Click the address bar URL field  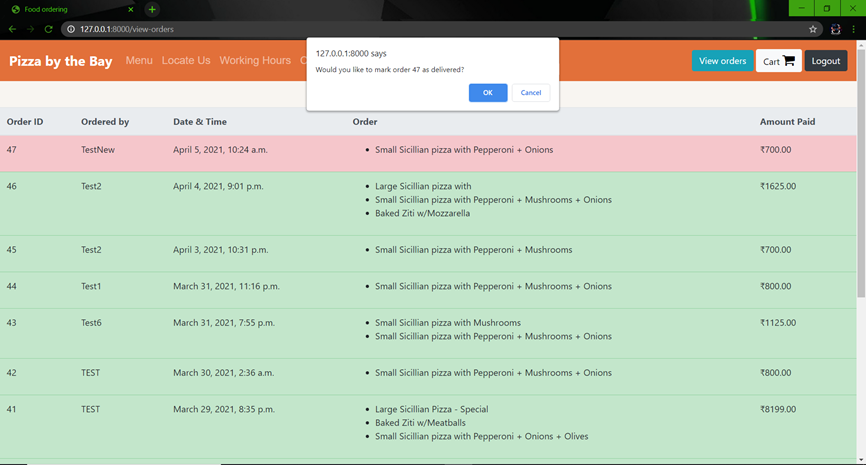(436, 29)
